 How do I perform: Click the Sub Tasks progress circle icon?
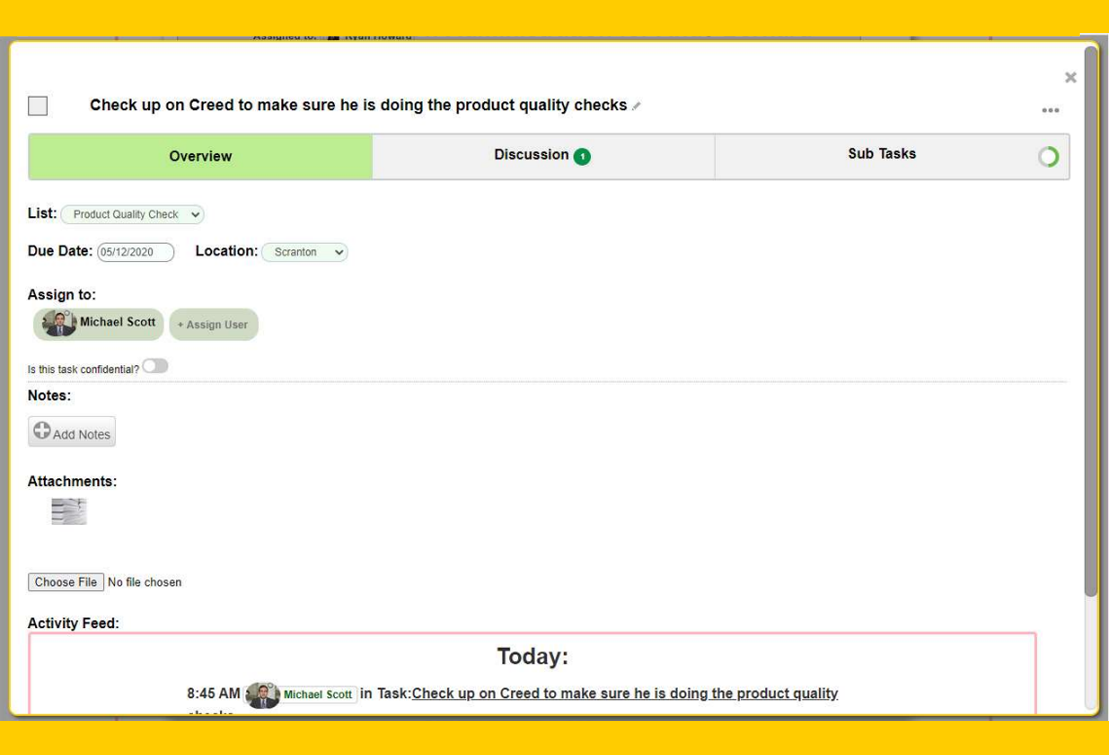click(1048, 157)
